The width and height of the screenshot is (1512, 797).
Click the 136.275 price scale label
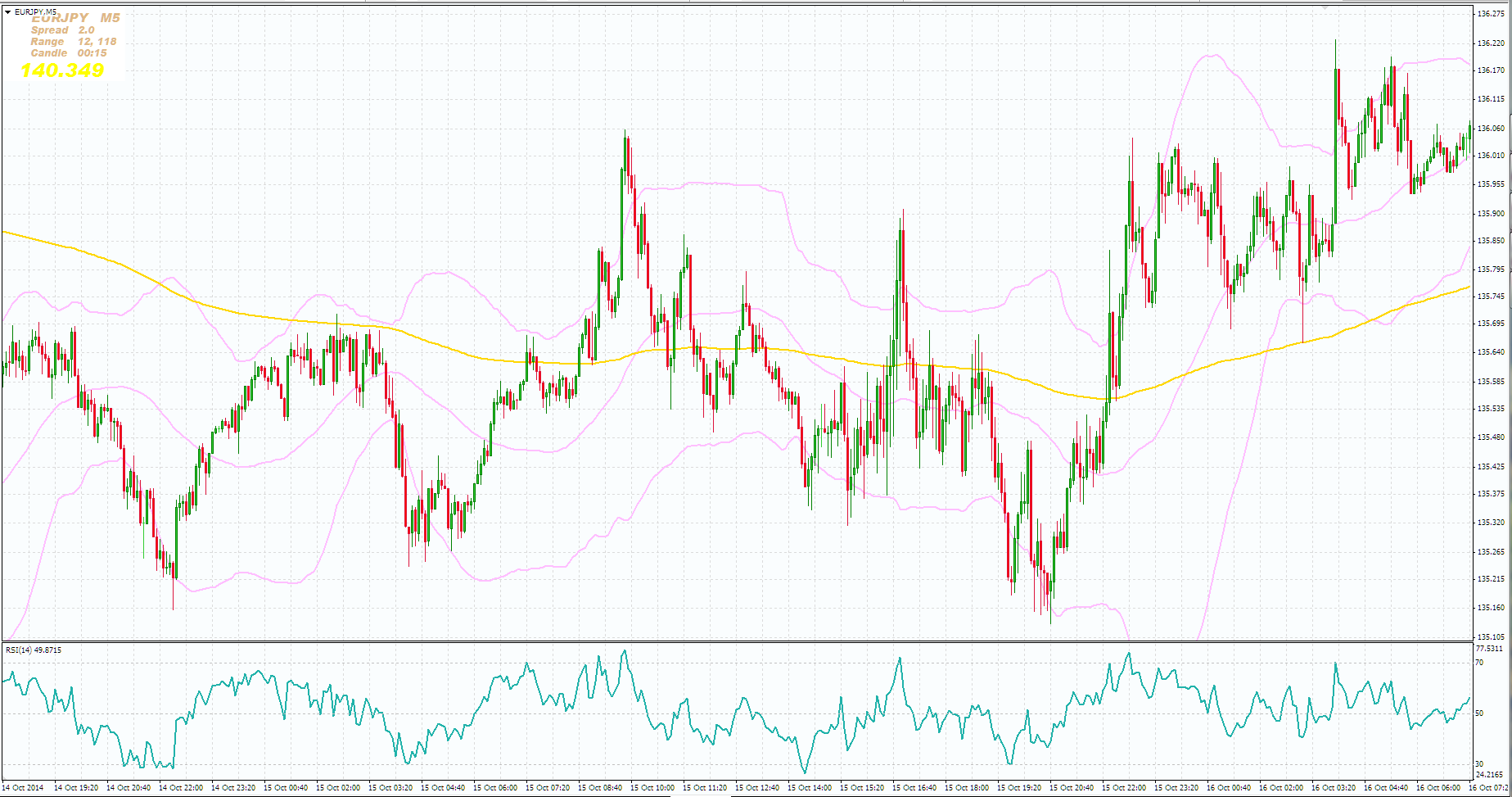(1488, 13)
